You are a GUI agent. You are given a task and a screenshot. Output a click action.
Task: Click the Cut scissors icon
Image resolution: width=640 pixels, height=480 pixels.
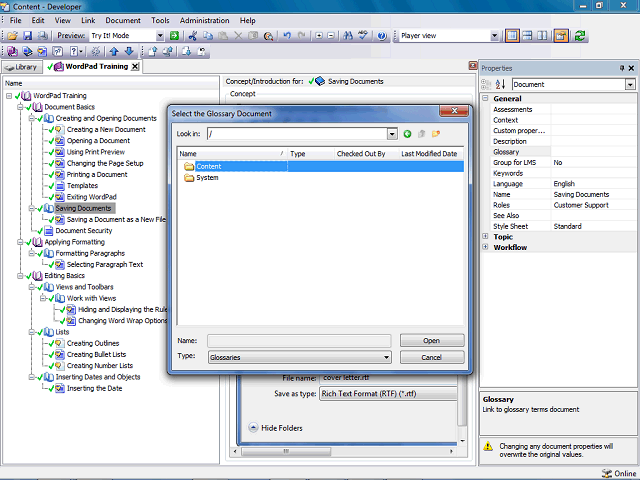193,36
